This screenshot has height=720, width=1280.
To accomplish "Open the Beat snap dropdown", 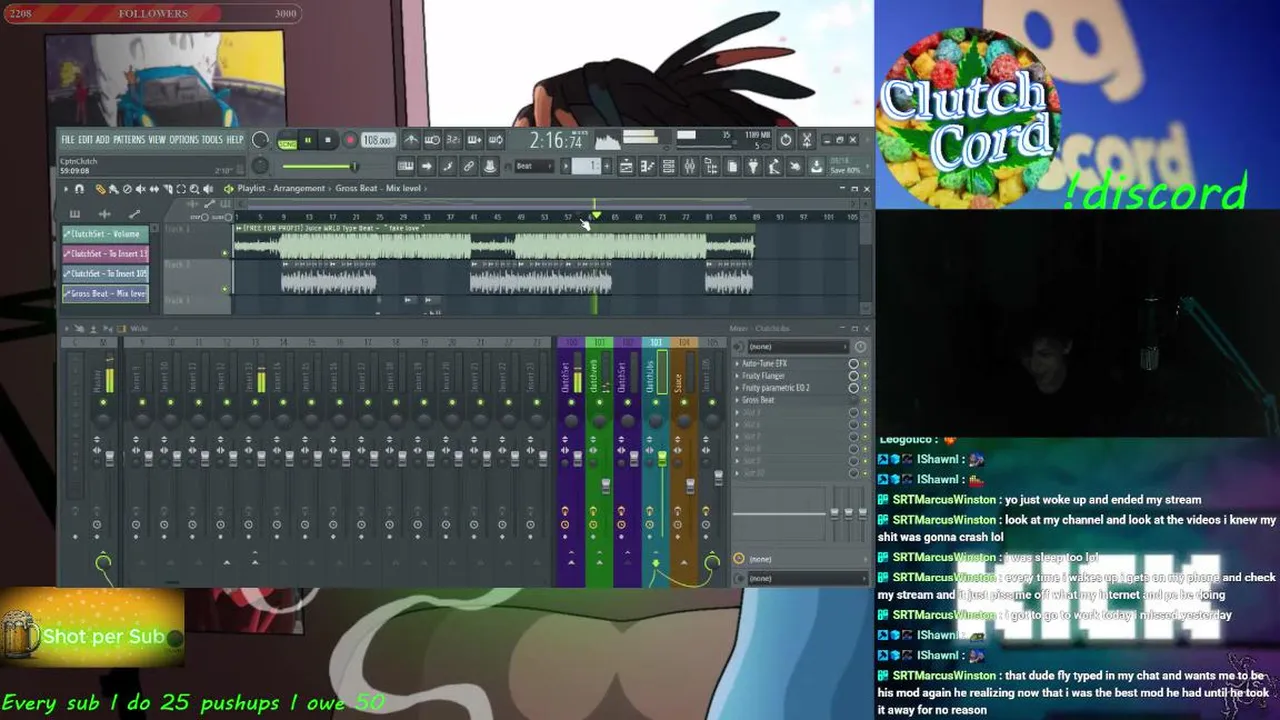I will pyautogui.click(x=535, y=166).
